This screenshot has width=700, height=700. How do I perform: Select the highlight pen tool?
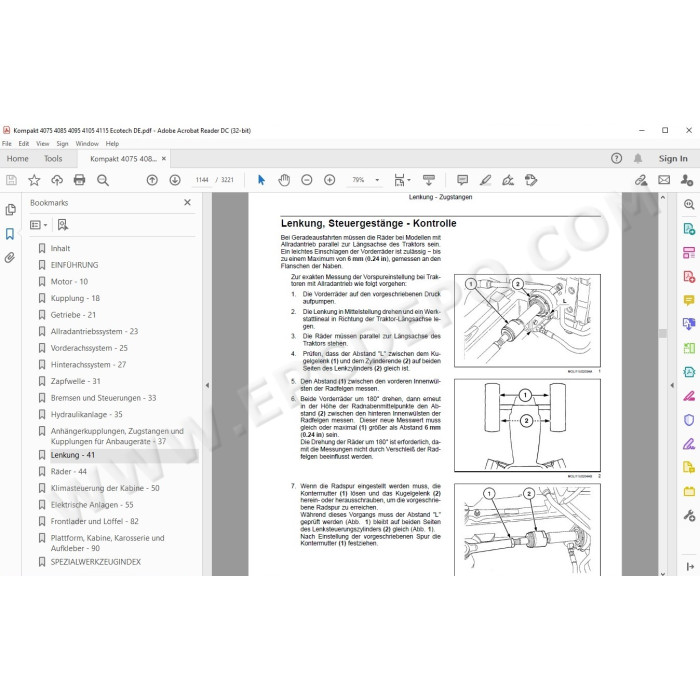click(x=485, y=180)
